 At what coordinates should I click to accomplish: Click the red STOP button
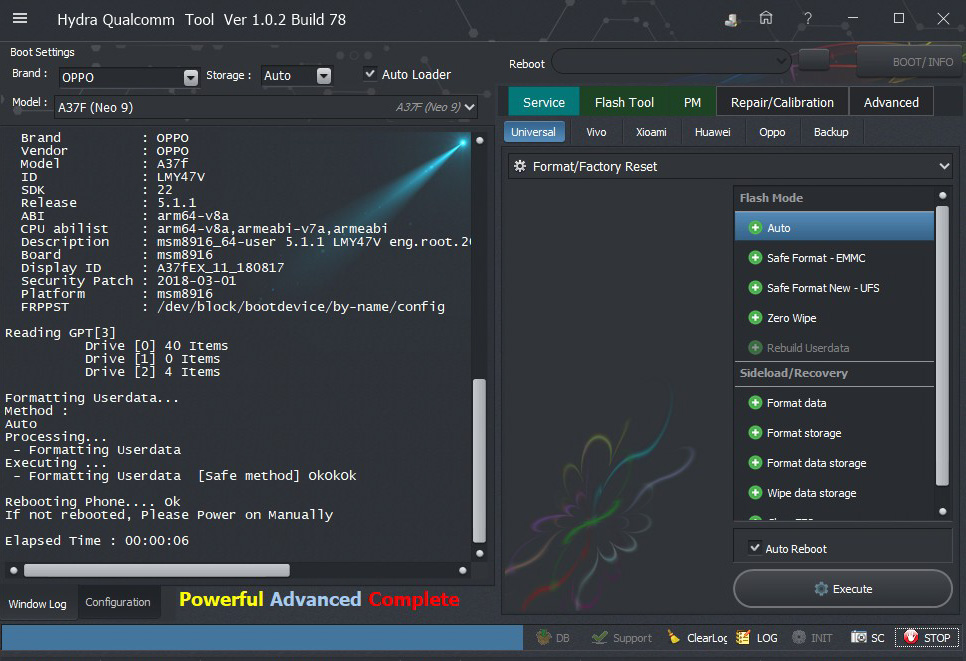click(x=927, y=638)
